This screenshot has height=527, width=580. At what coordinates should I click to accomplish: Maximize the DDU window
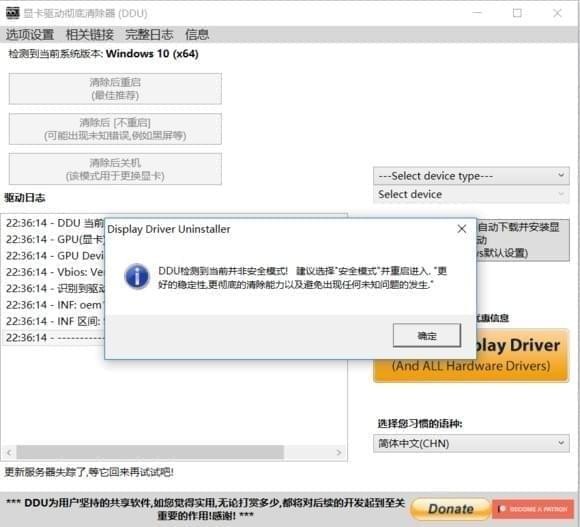click(x=517, y=13)
